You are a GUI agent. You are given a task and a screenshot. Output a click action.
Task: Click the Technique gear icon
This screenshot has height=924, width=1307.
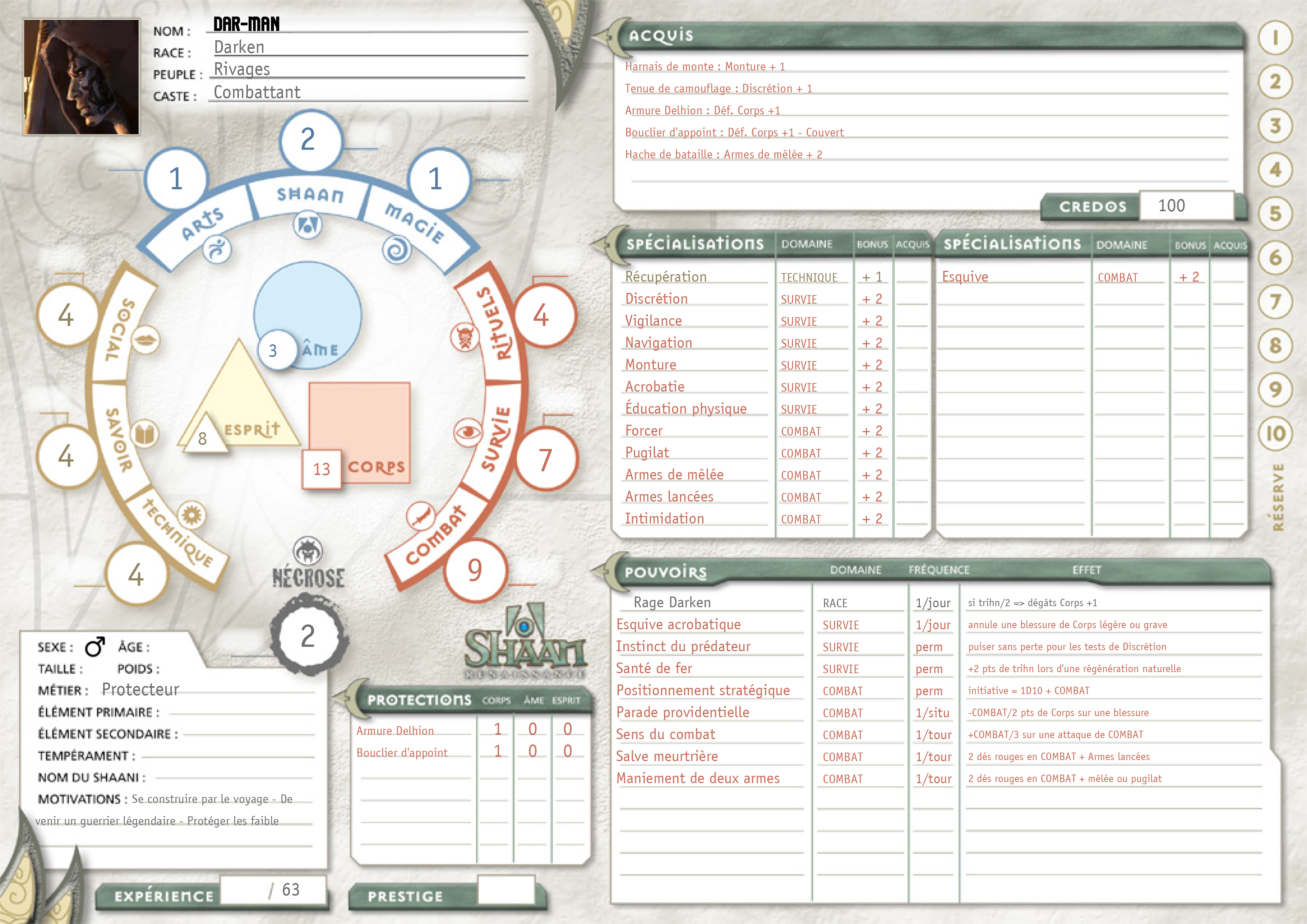(191, 516)
